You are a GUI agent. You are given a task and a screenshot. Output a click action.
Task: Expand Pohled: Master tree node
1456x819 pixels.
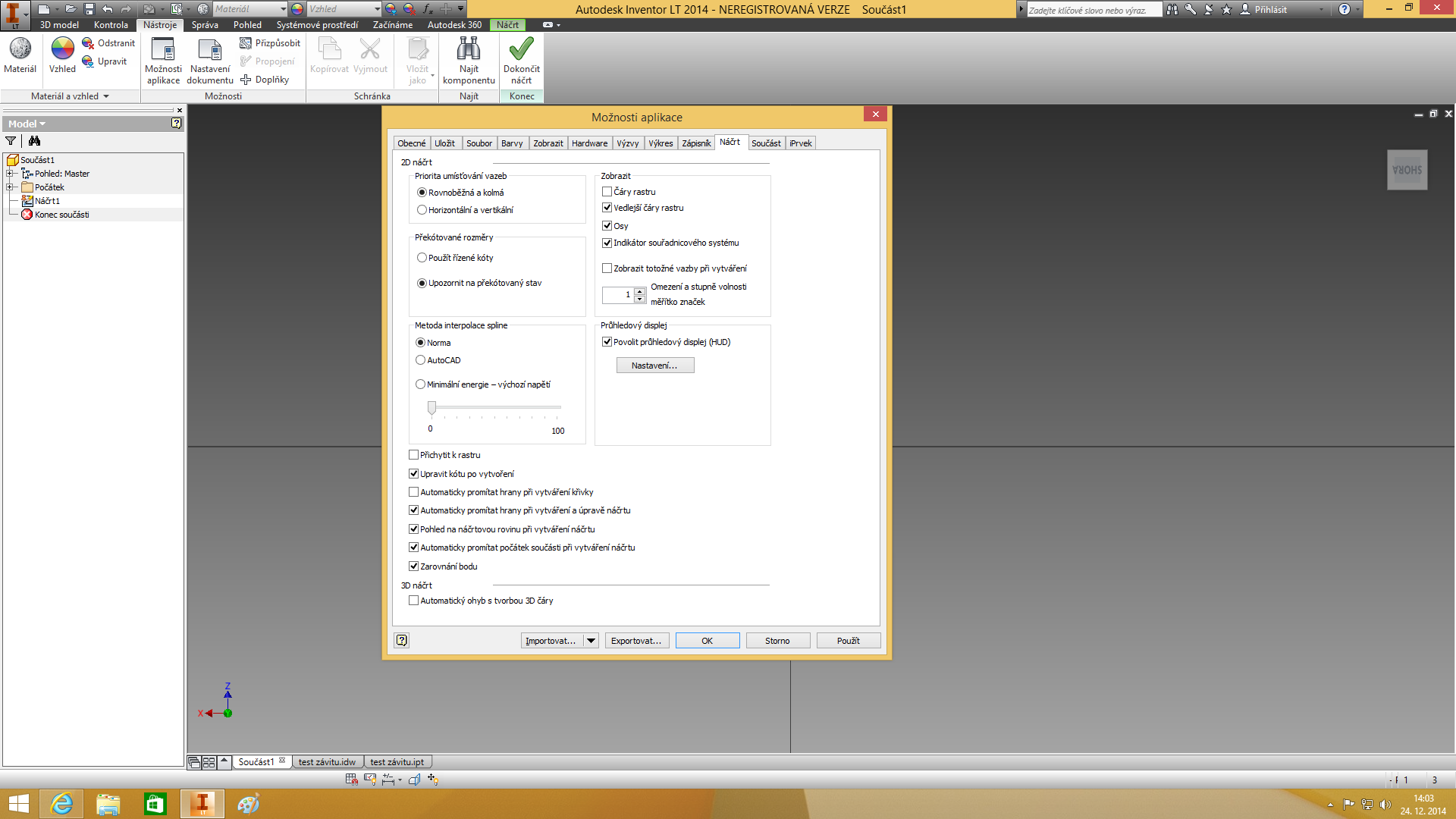pos(9,174)
